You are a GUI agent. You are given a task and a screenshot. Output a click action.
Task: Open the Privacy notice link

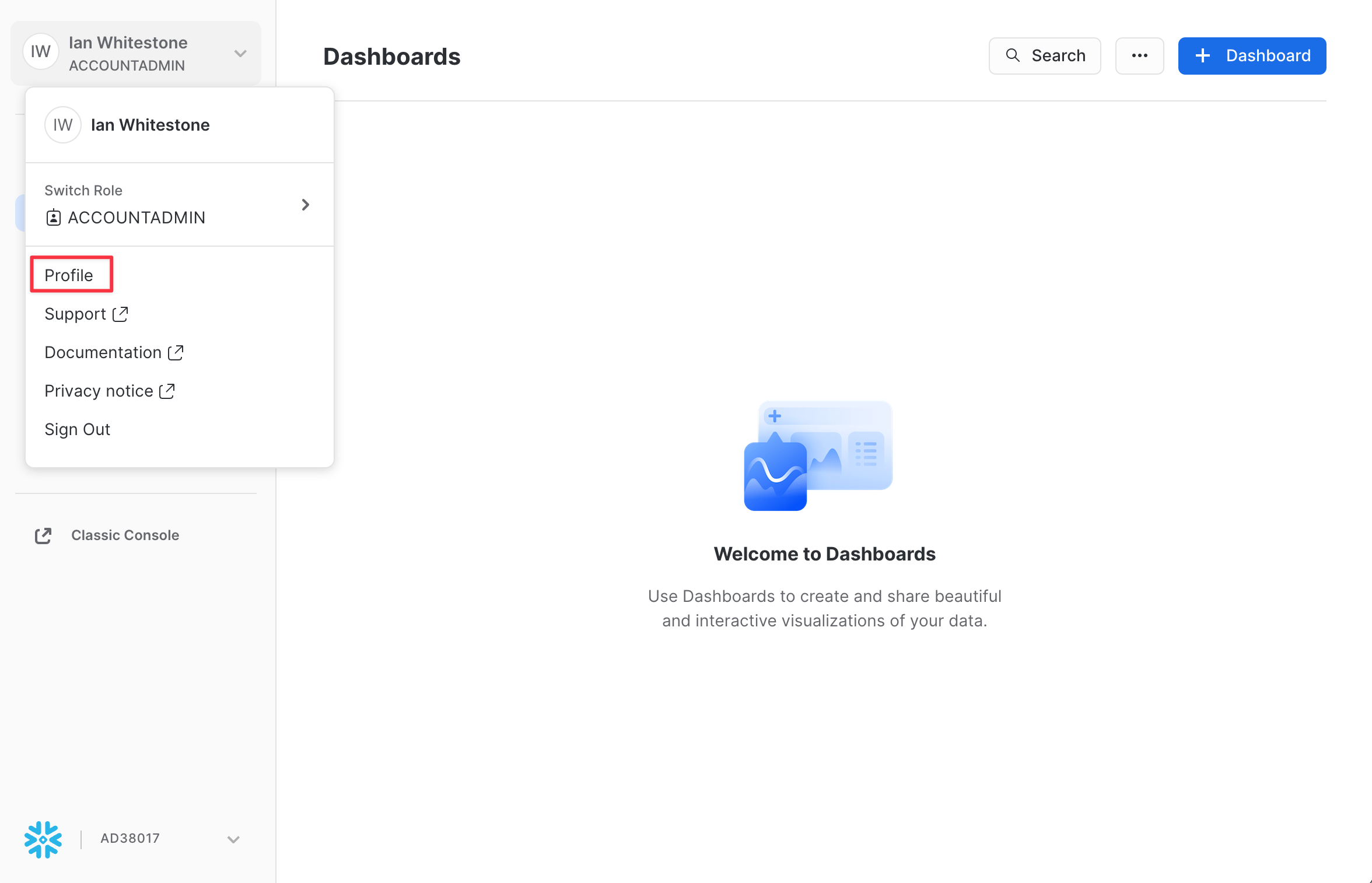[x=99, y=391]
